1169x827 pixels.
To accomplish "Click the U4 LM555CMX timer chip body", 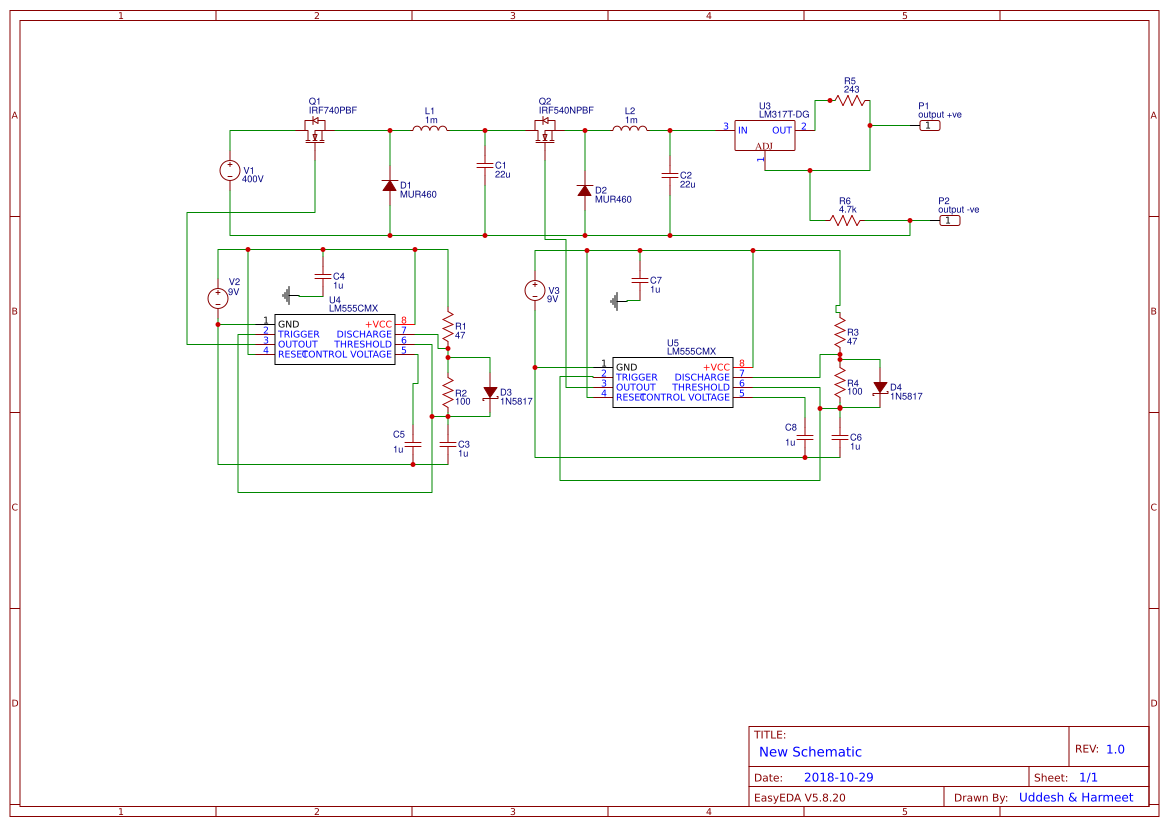I will (x=334, y=340).
